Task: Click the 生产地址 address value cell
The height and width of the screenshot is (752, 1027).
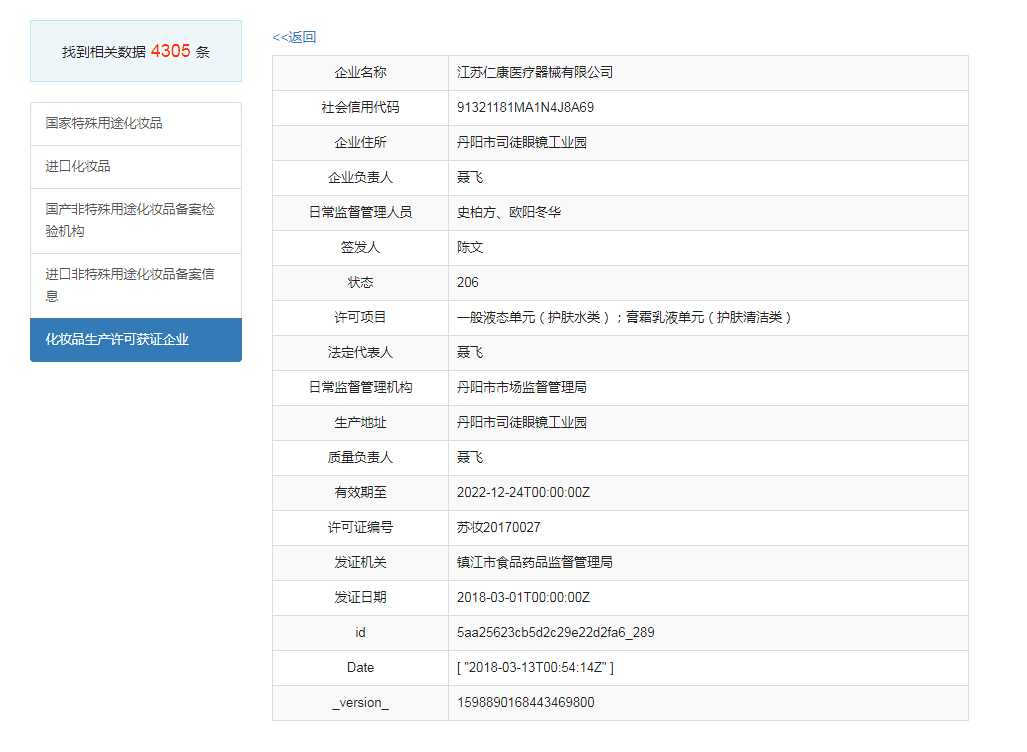Action: tap(708, 423)
